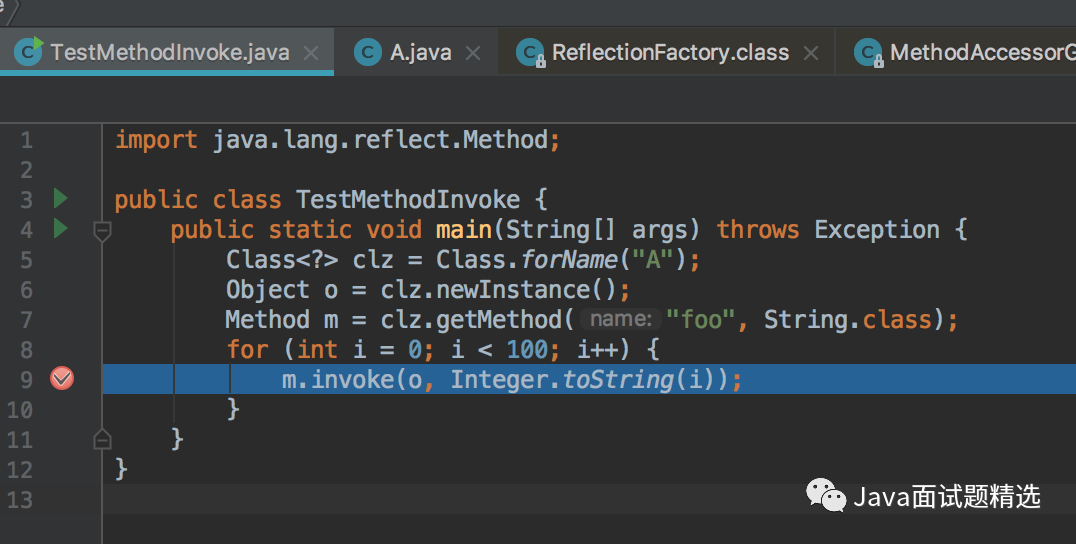Click line number 1 in the gutter

pos(26,141)
